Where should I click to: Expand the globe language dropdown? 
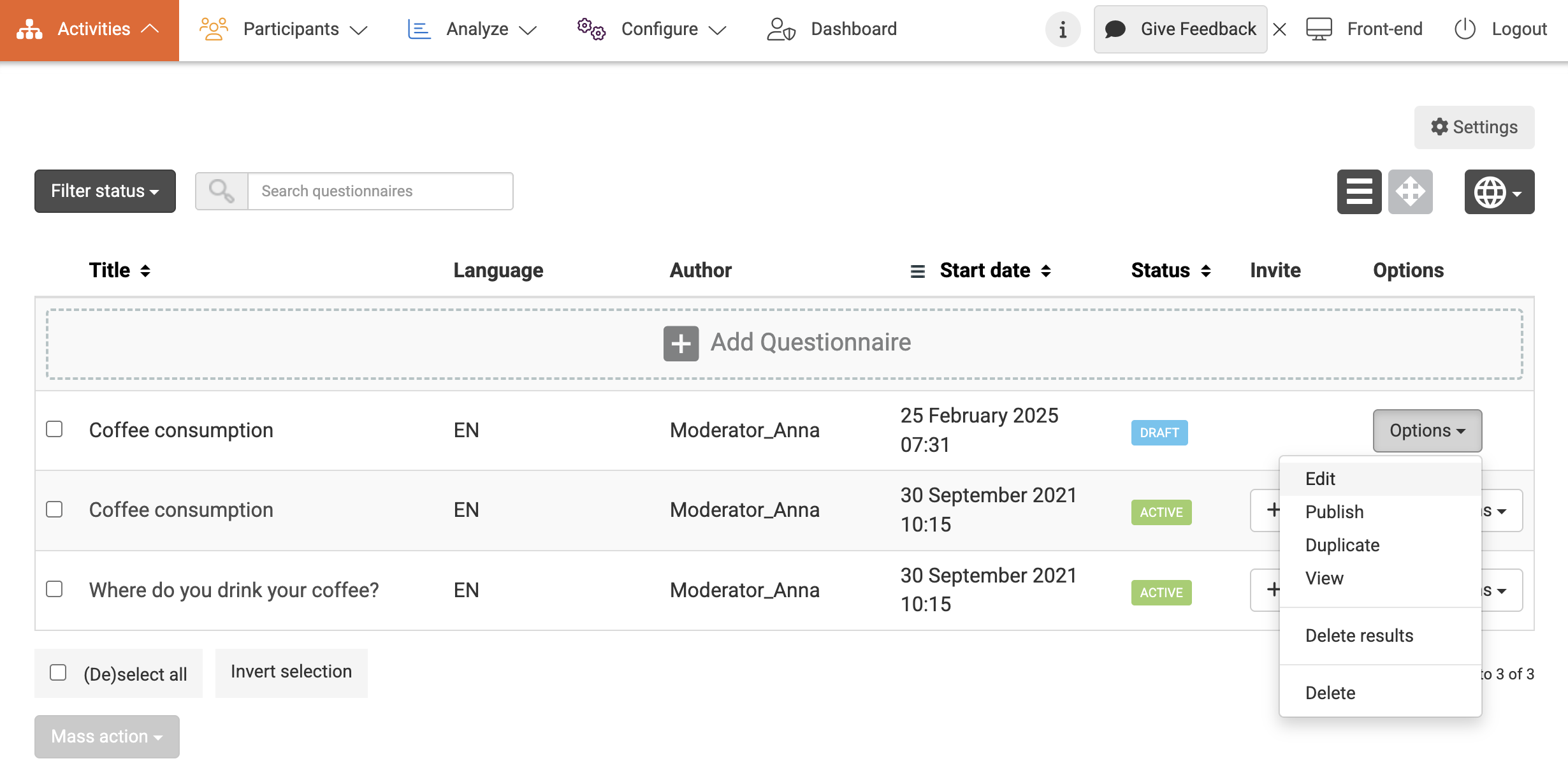point(1499,192)
